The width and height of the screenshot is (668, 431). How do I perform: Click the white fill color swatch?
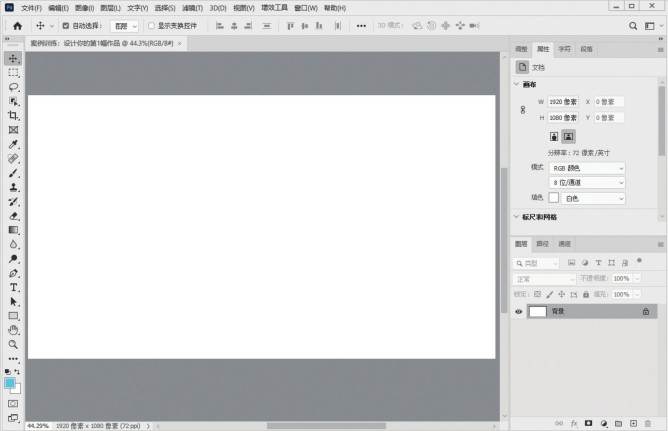point(554,198)
